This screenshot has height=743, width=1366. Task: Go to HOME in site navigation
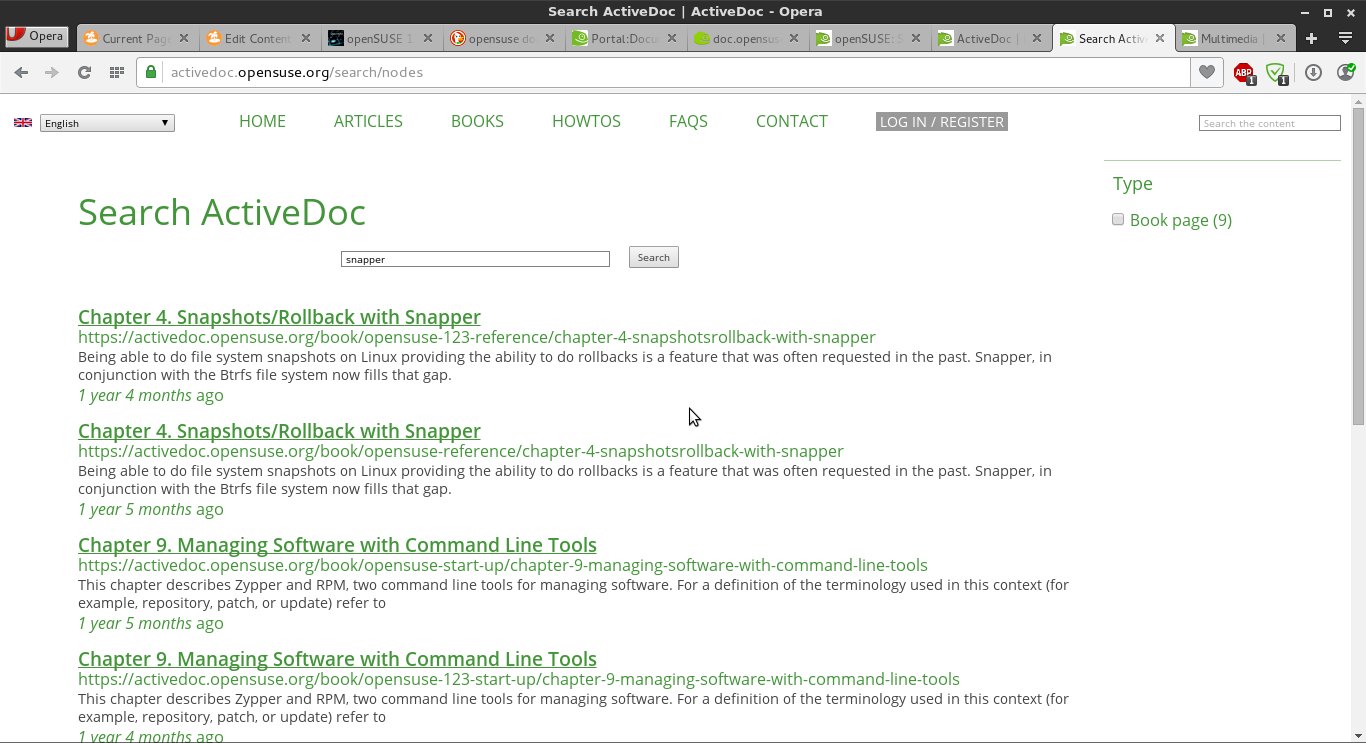point(262,121)
